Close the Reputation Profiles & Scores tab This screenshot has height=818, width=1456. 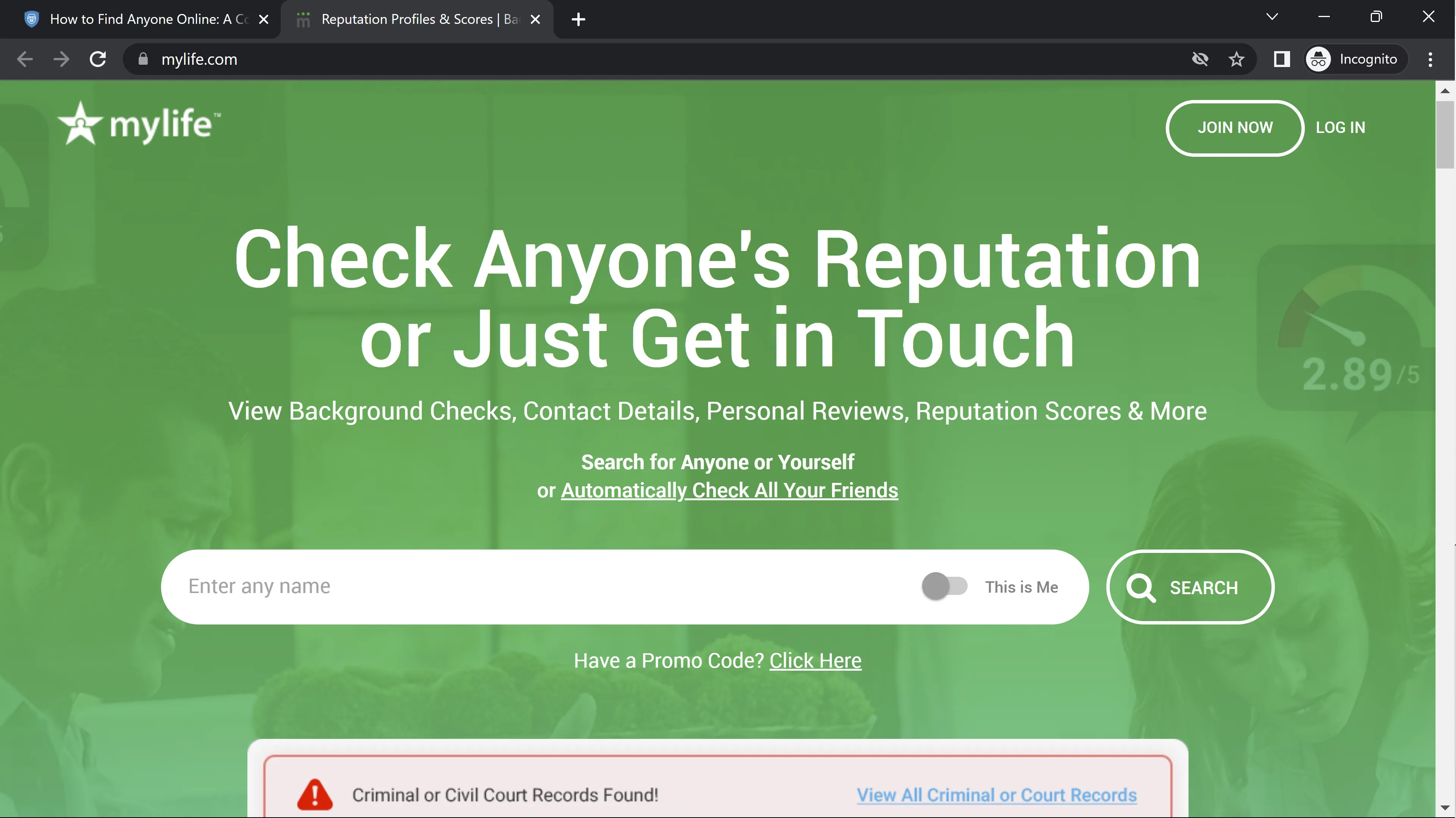[535, 20]
